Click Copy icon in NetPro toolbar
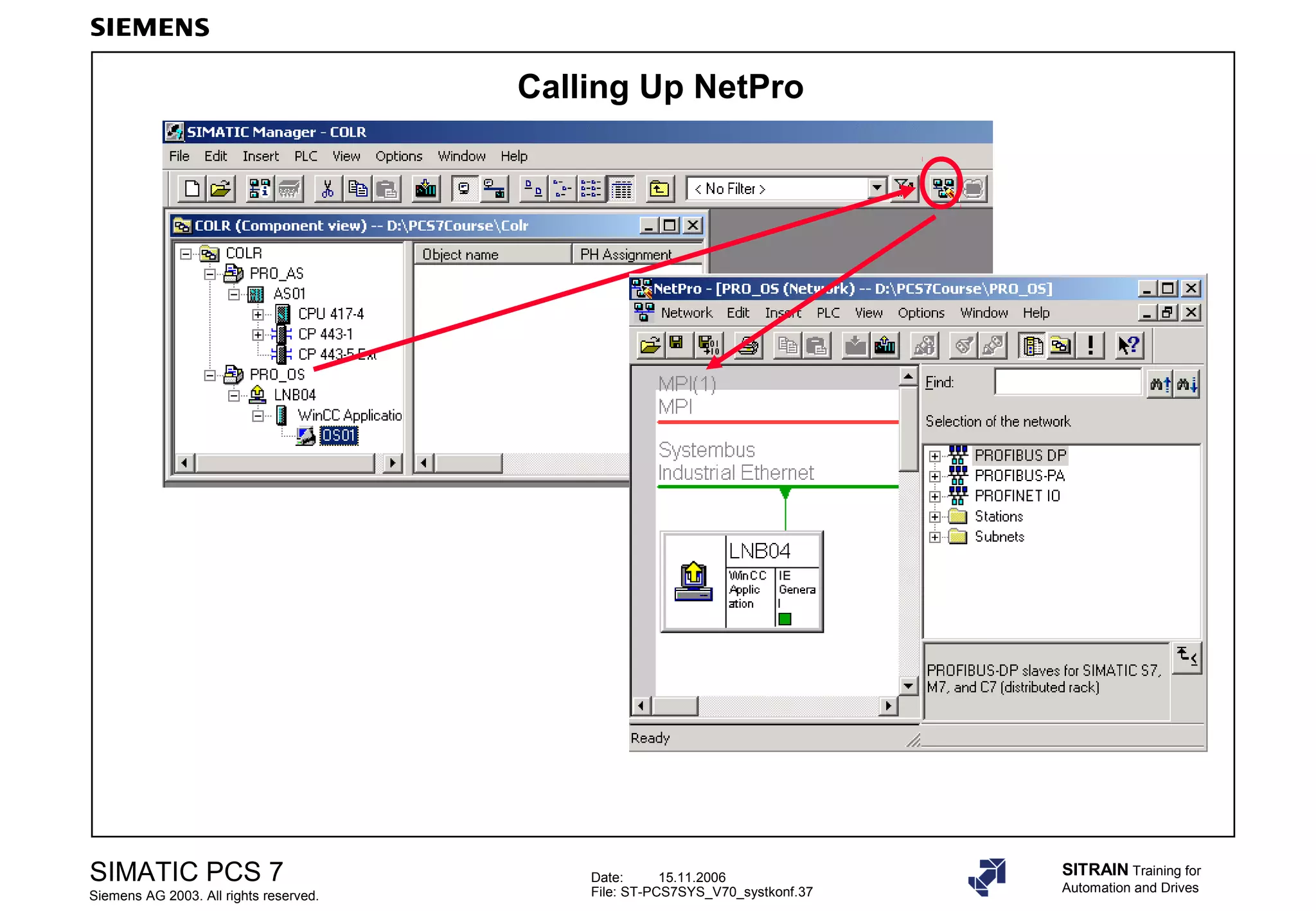Viewport: 1316px width, 911px height. point(787,346)
